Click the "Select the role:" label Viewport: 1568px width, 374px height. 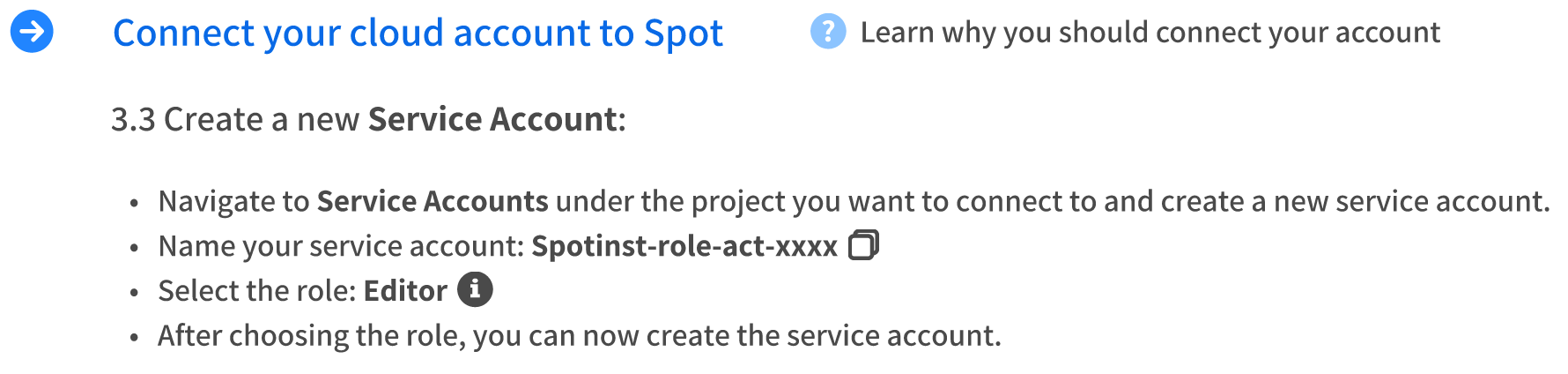(257, 291)
